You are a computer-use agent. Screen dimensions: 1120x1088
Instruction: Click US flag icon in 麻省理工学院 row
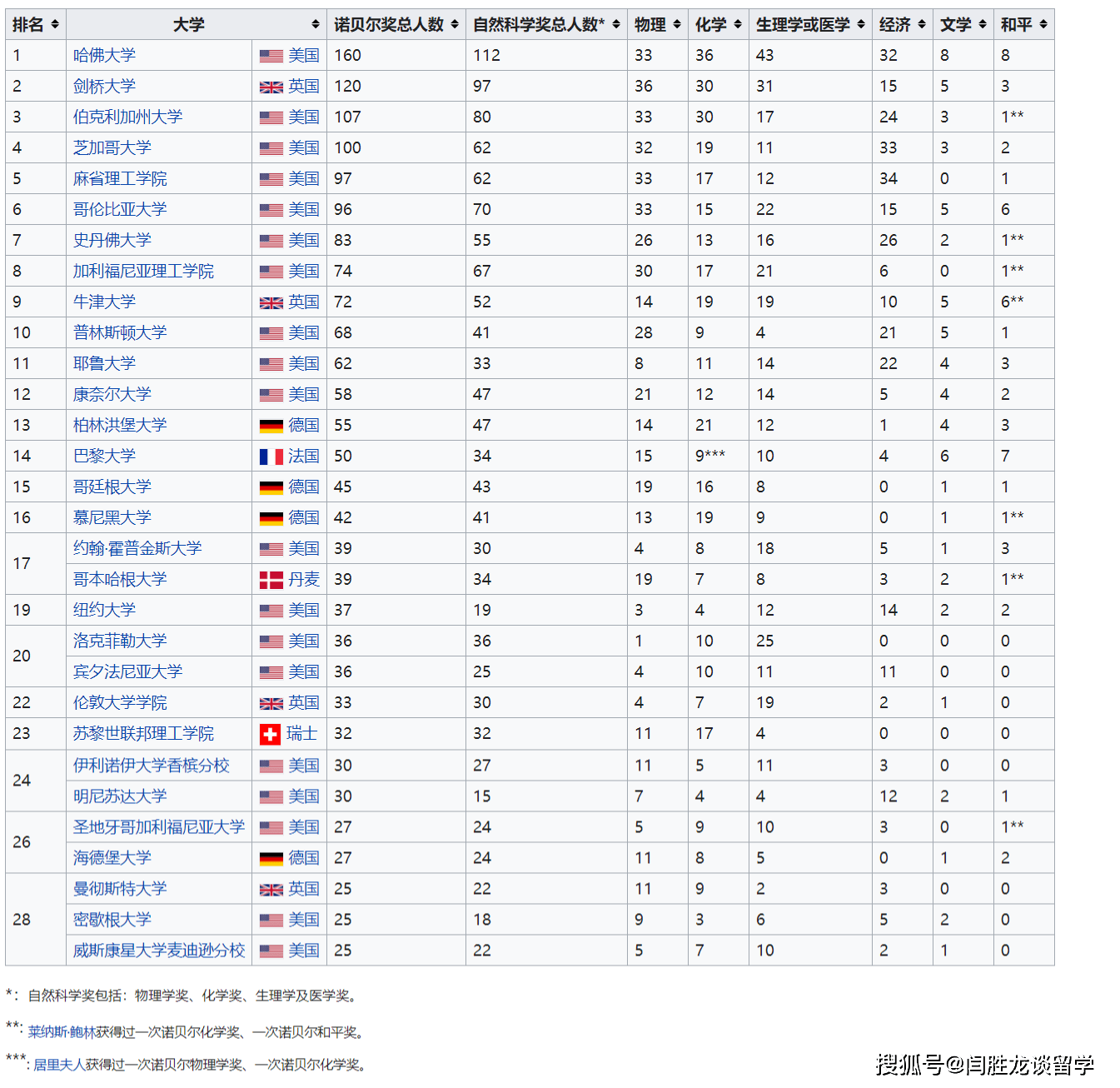pos(271,179)
